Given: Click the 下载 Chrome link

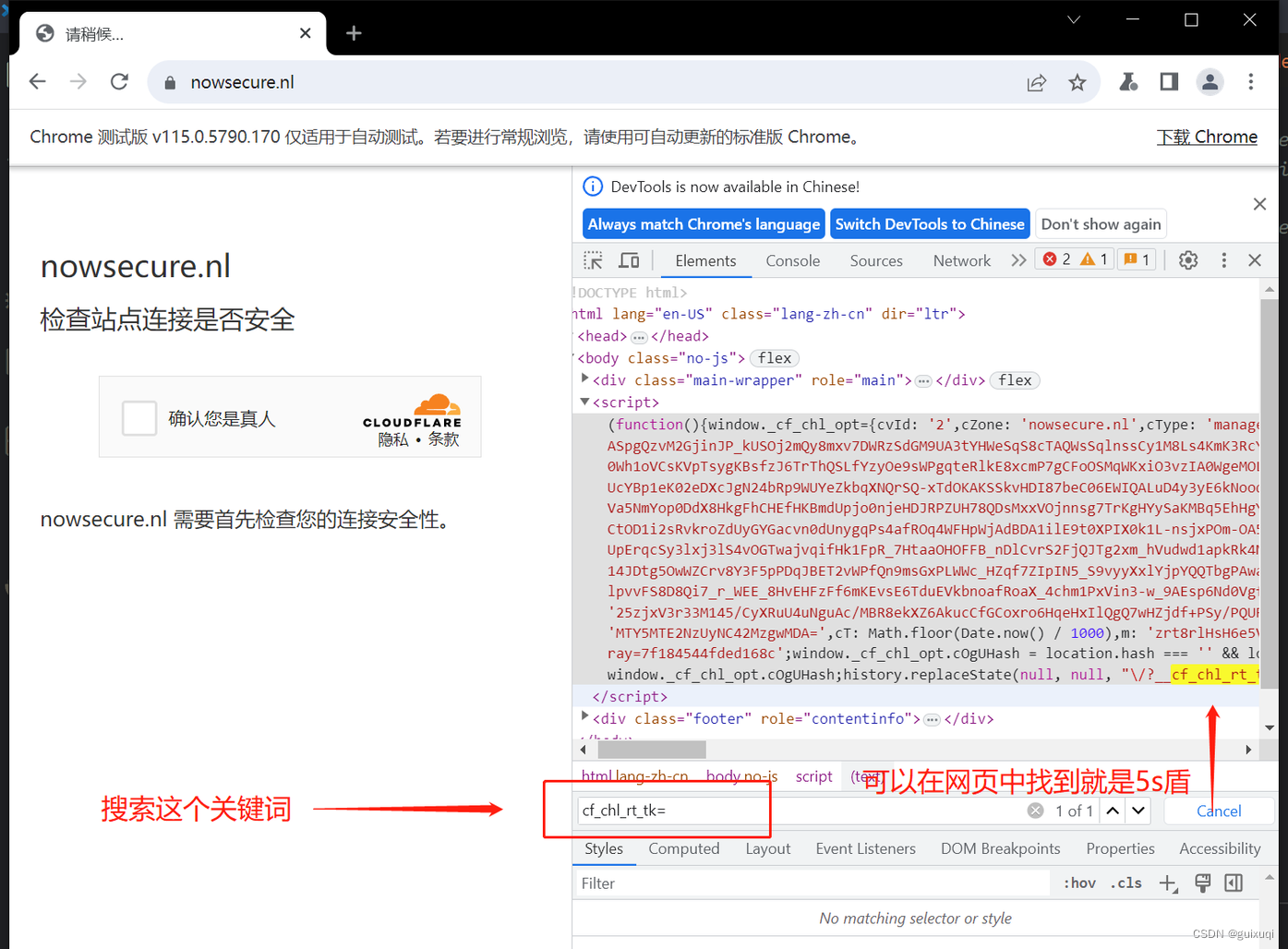Looking at the screenshot, I should coord(1207,137).
